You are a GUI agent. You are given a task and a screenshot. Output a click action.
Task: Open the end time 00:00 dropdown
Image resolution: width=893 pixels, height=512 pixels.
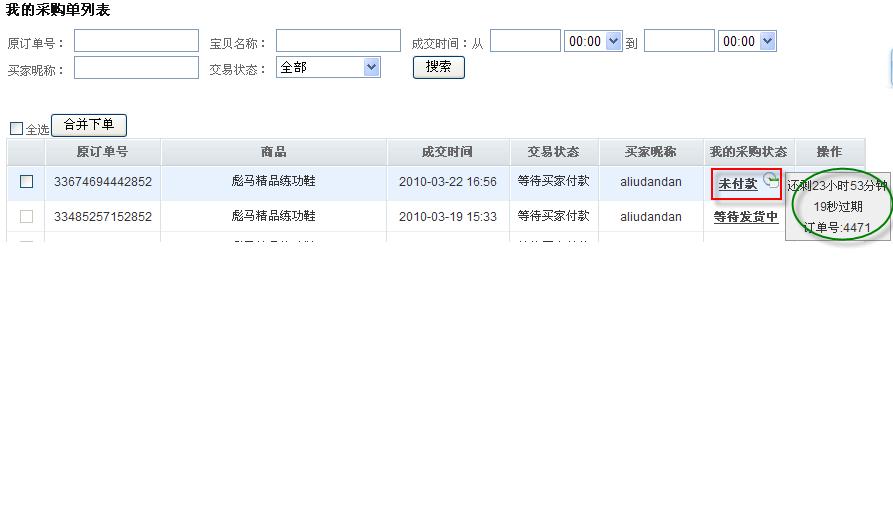click(x=747, y=41)
